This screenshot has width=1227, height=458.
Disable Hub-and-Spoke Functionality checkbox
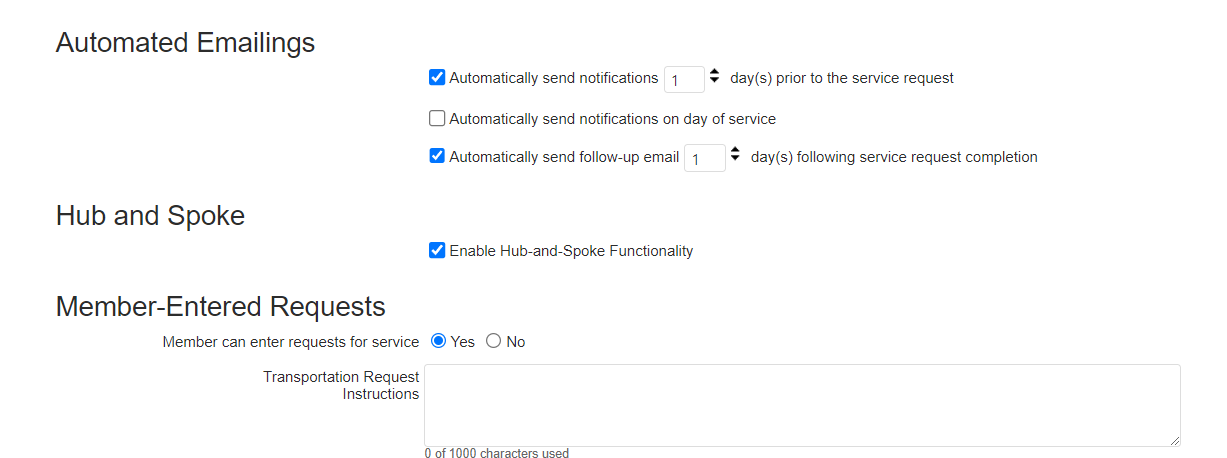pos(437,250)
